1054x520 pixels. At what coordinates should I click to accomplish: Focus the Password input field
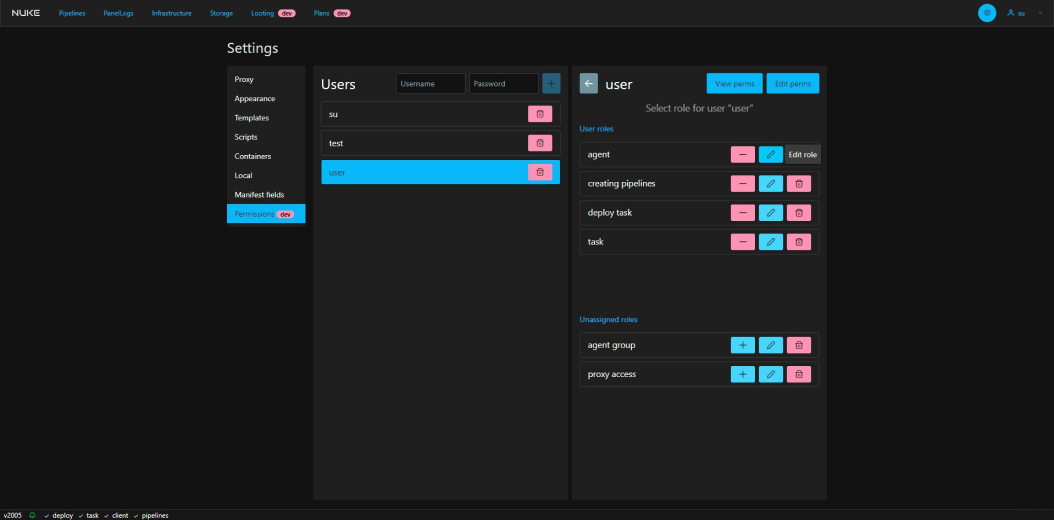(504, 83)
